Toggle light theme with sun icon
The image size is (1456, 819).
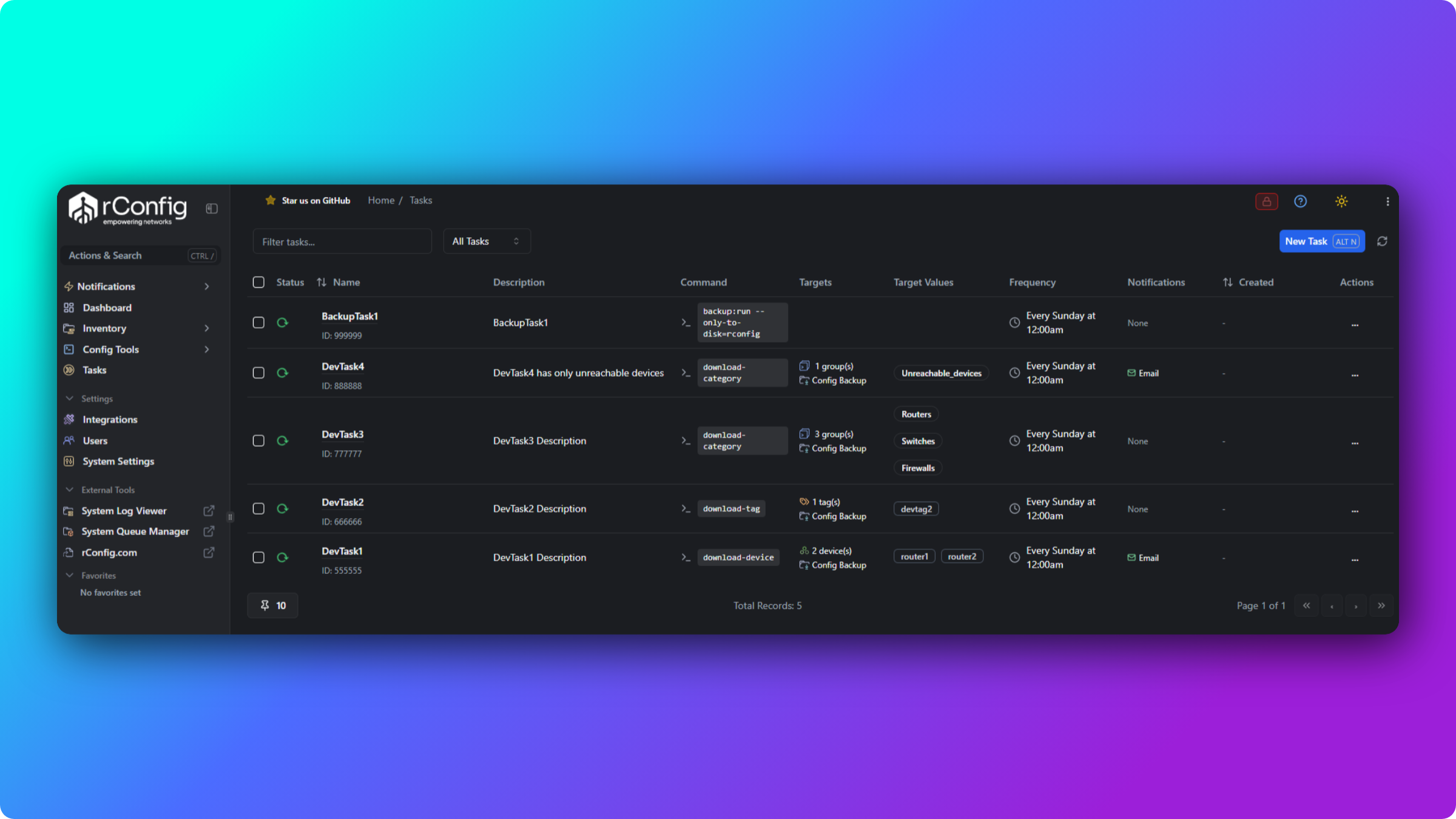click(1341, 201)
